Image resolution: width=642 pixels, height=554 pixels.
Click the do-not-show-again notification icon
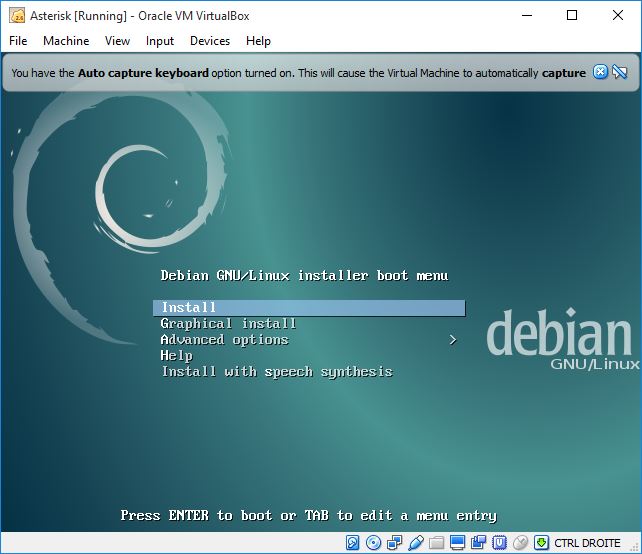coord(620,72)
